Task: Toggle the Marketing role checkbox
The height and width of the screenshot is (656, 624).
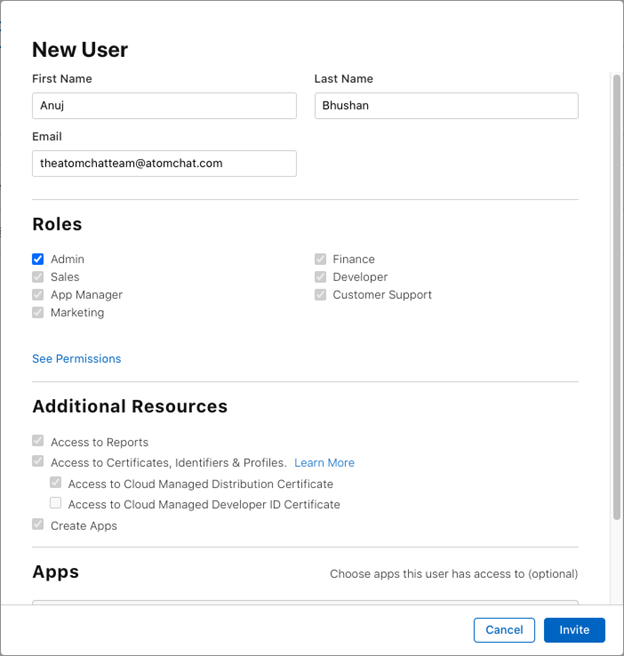Action: (x=38, y=312)
